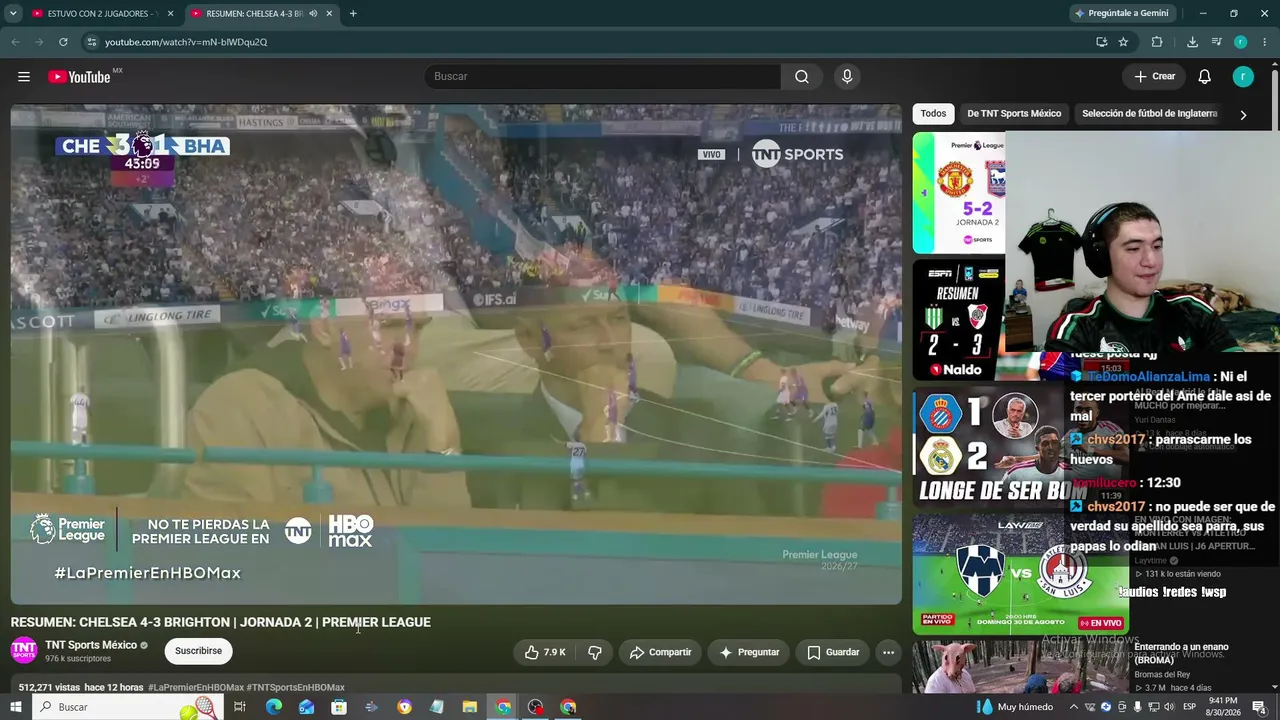Go to the YouTube home logo
The height and width of the screenshot is (720, 1280).
tap(80, 77)
